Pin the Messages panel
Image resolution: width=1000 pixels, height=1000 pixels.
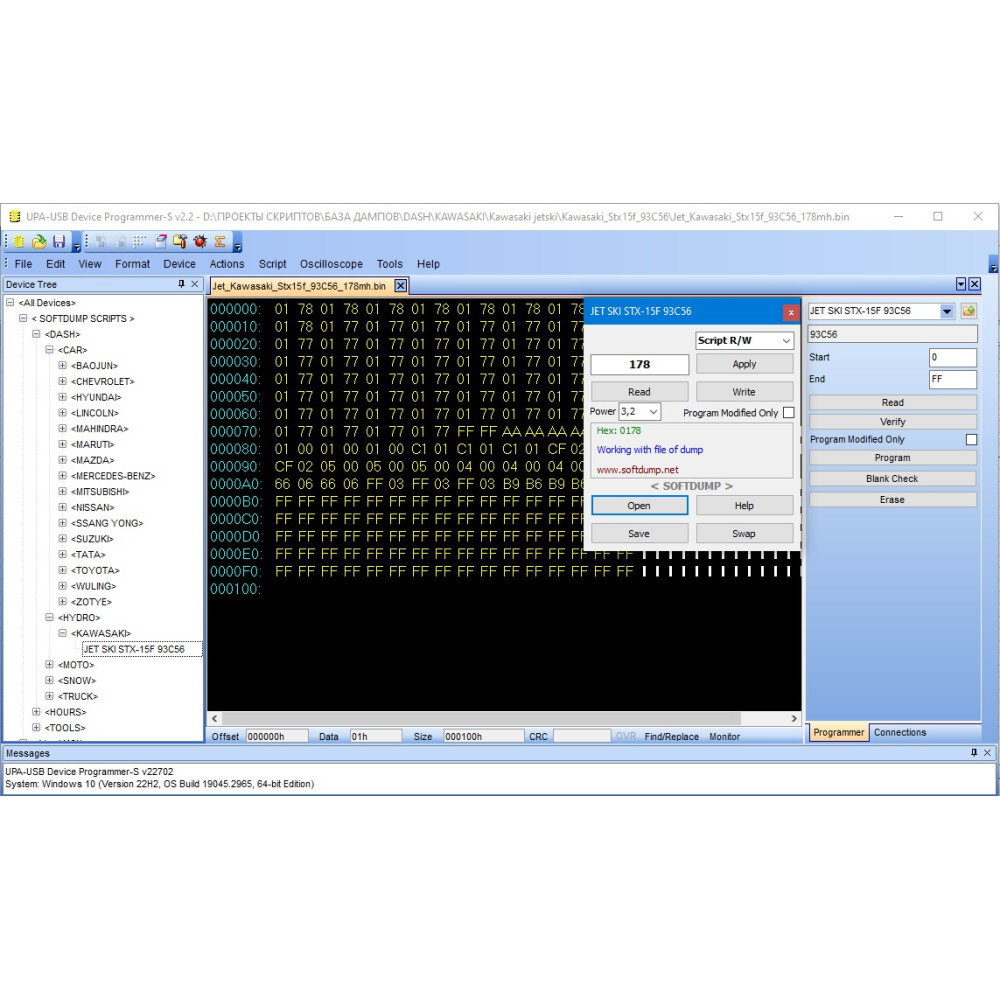[974, 753]
